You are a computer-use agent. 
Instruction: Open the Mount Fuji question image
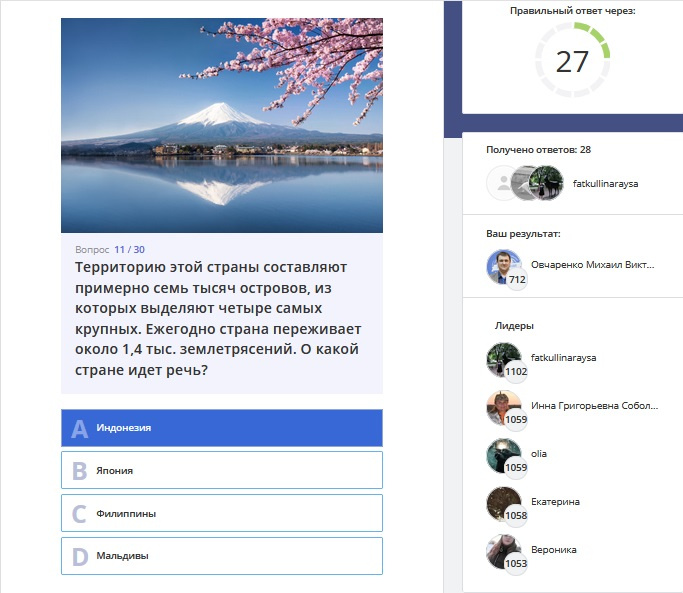(222, 125)
